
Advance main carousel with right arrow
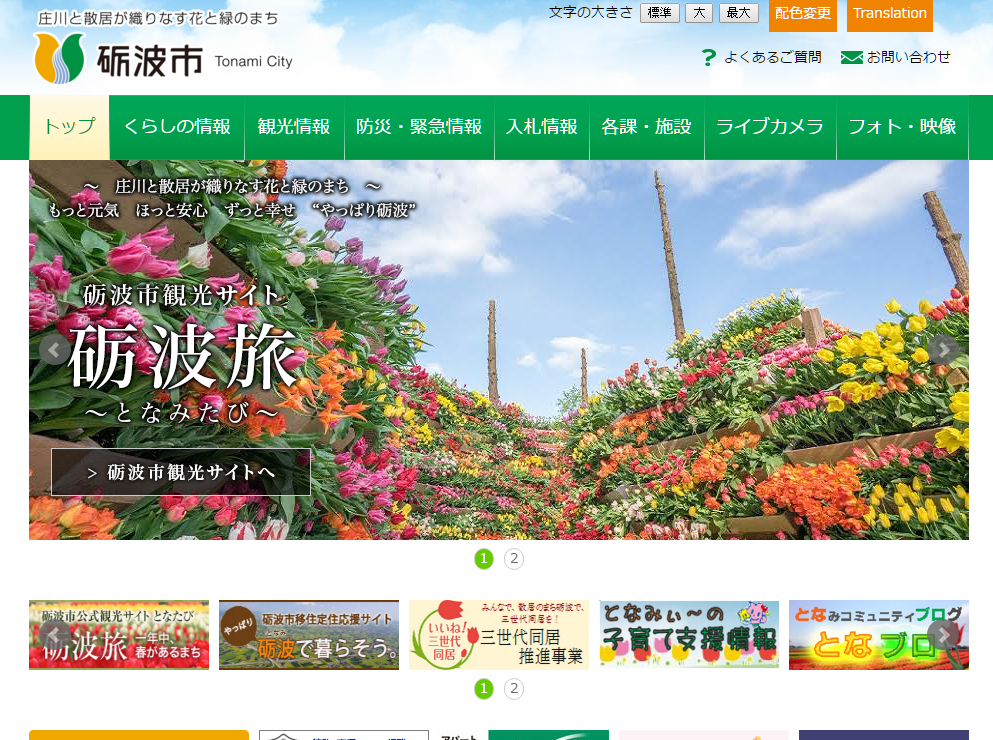[943, 349]
